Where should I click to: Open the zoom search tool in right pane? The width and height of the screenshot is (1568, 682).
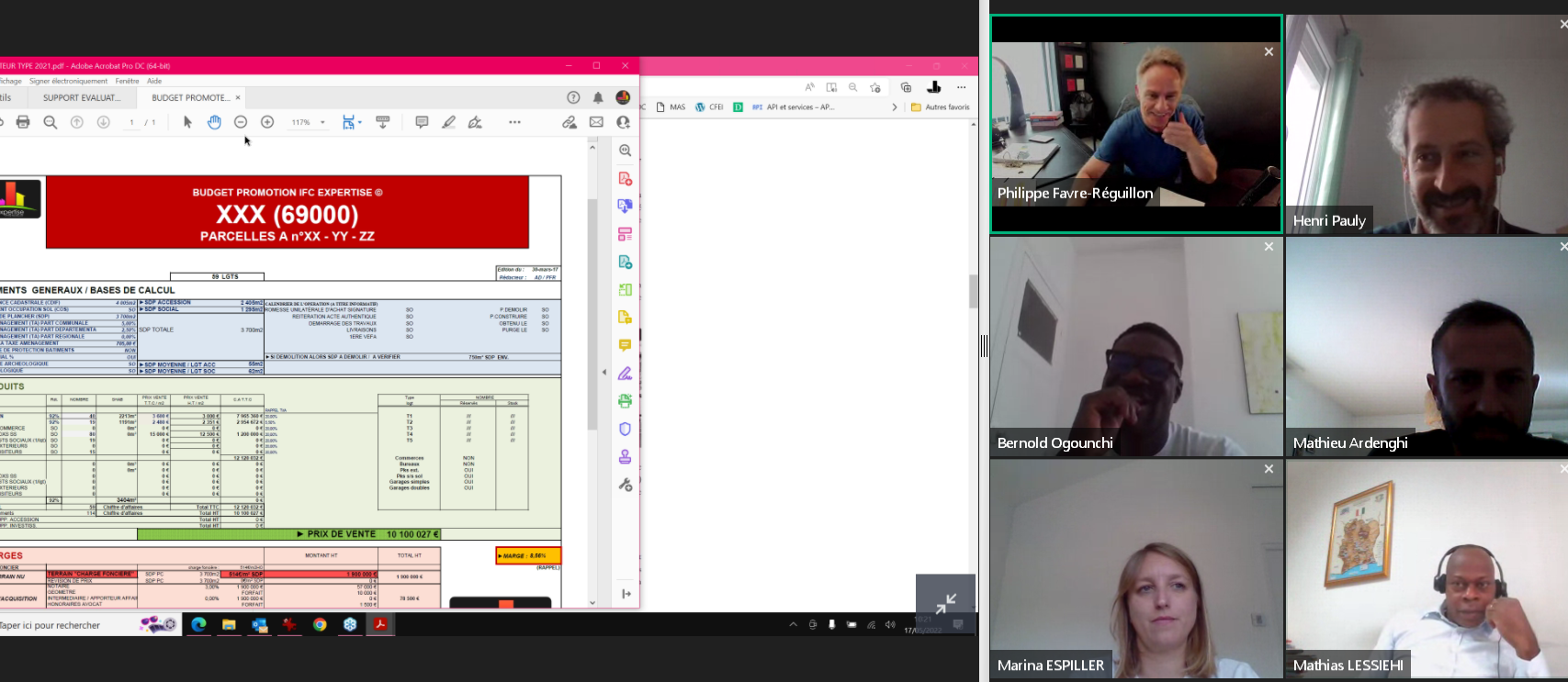click(x=626, y=151)
